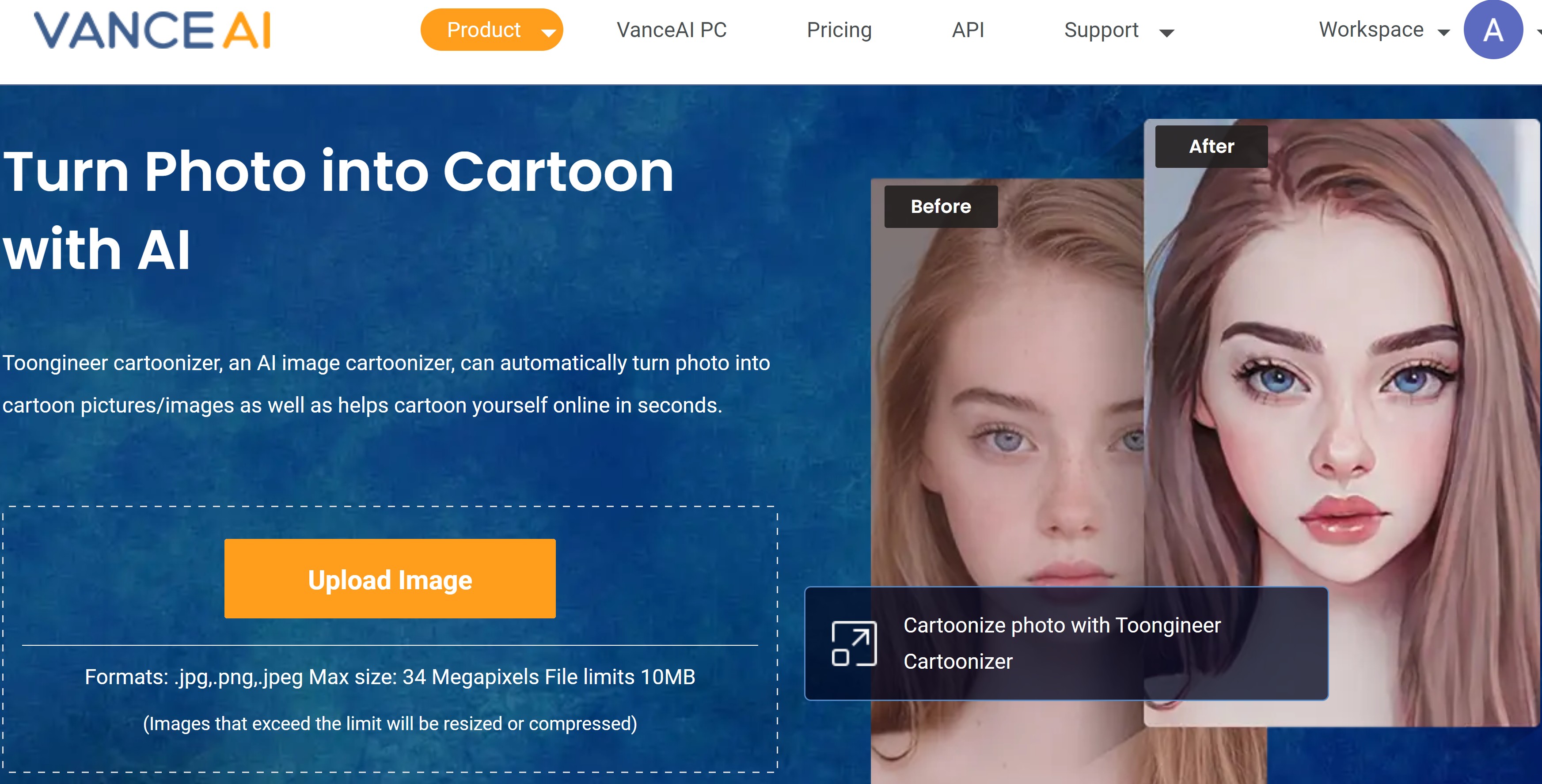Expand the Product dropdown arrow

coord(548,32)
